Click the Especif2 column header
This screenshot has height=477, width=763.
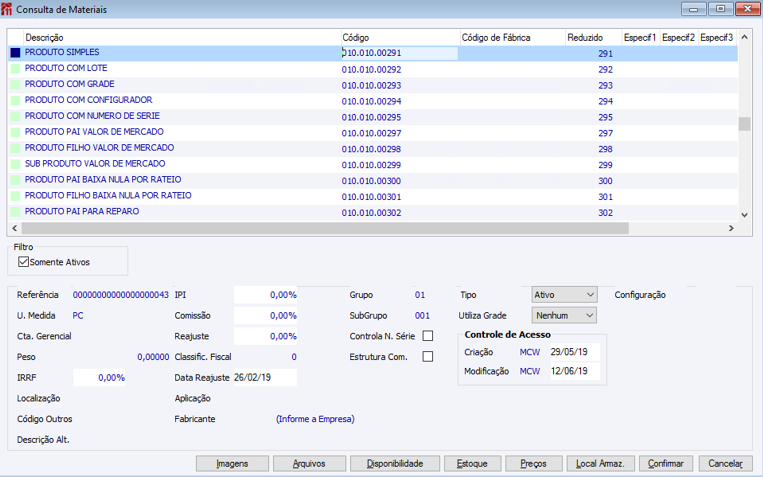pyautogui.click(x=679, y=37)
